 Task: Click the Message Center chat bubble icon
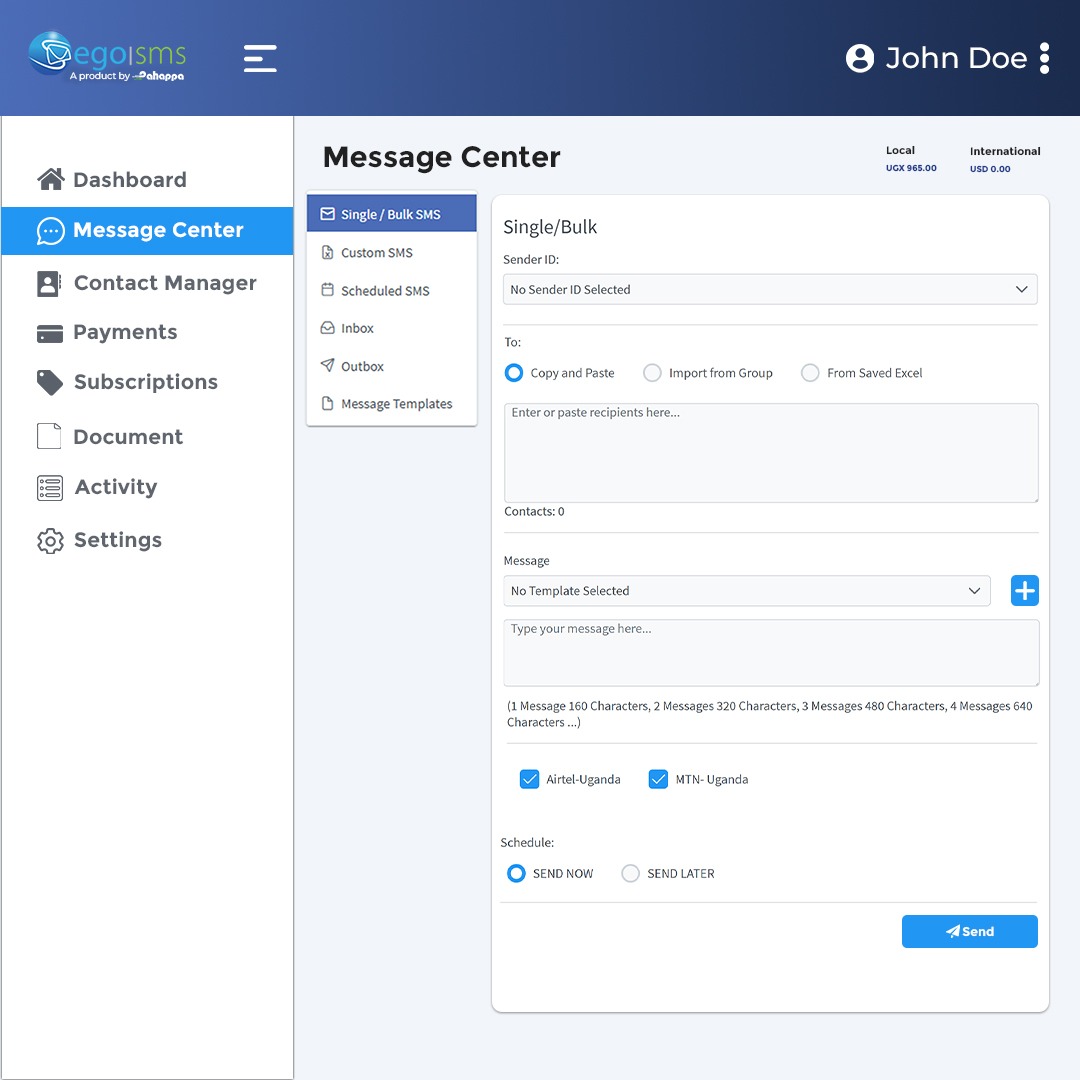tap(51, 231)
